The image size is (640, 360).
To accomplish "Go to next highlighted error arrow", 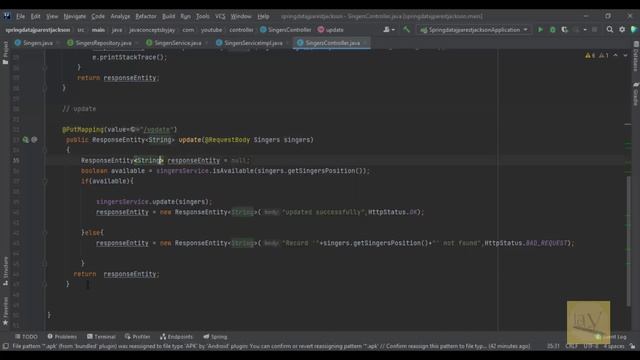I will click(x=625, y=55).
